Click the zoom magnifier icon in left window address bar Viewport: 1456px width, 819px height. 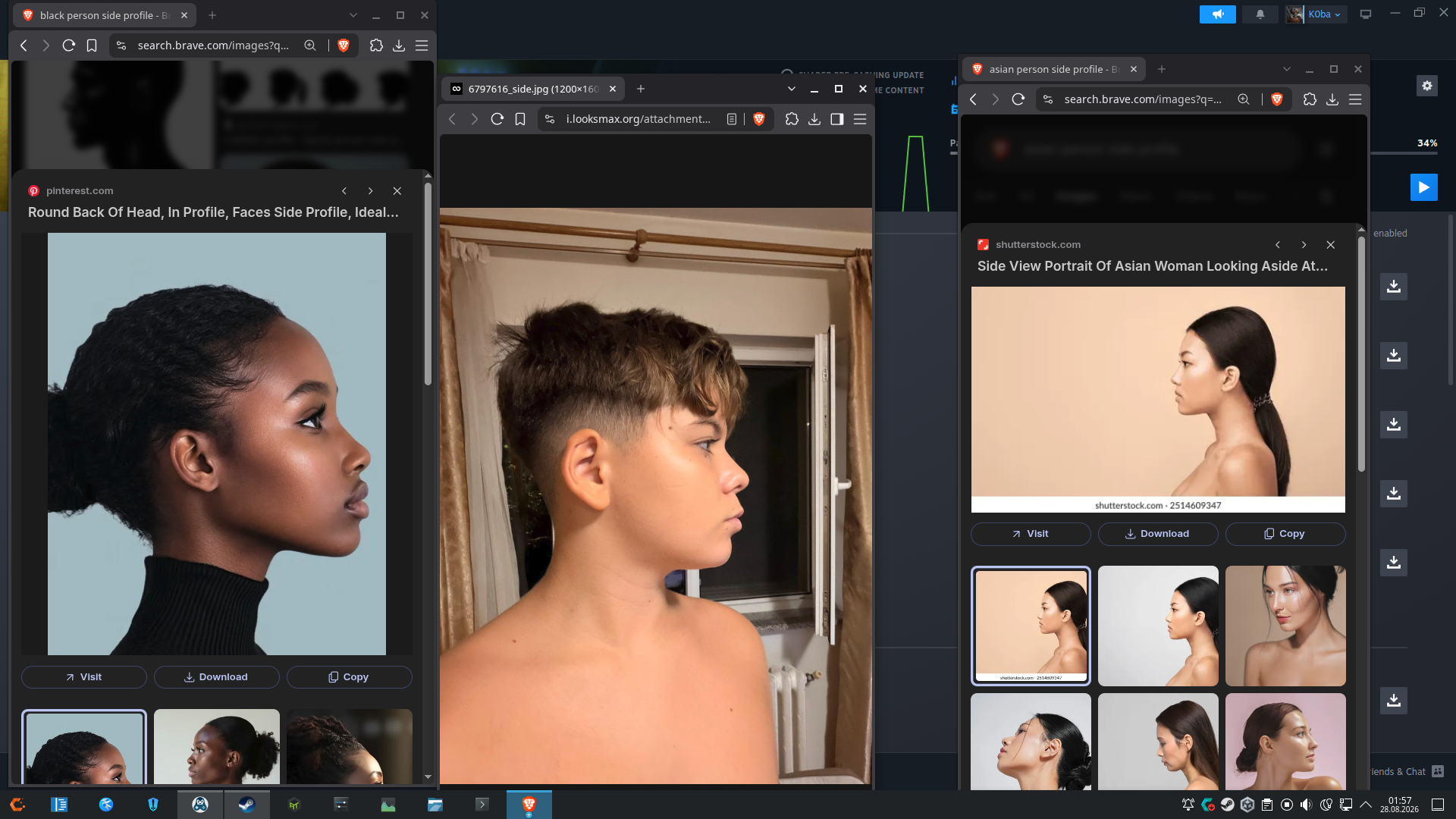click(x=310, y=45)
